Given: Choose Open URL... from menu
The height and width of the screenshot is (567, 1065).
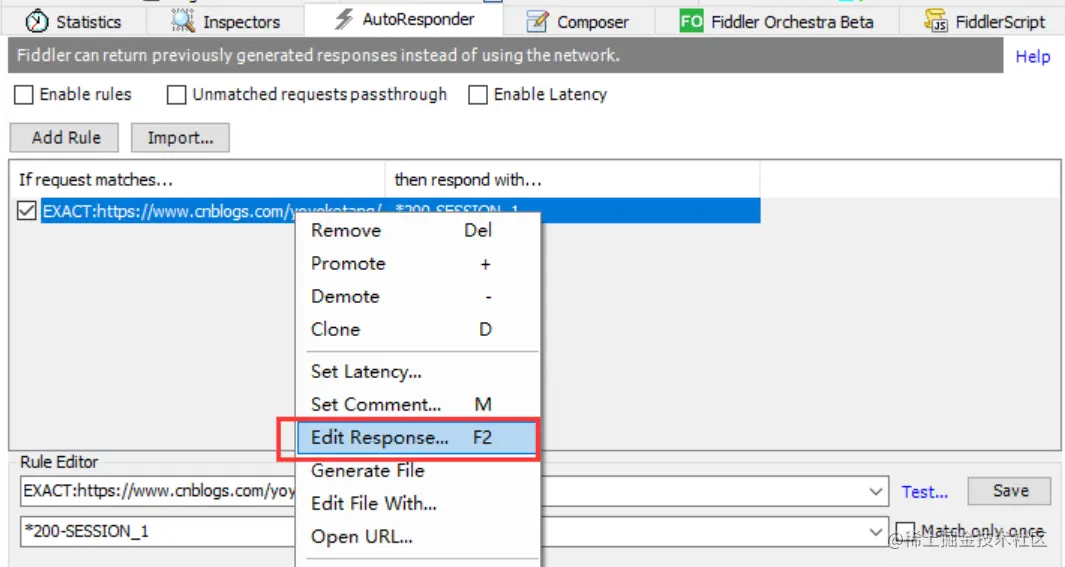Looking at the screenshot, I should [418, 537].
